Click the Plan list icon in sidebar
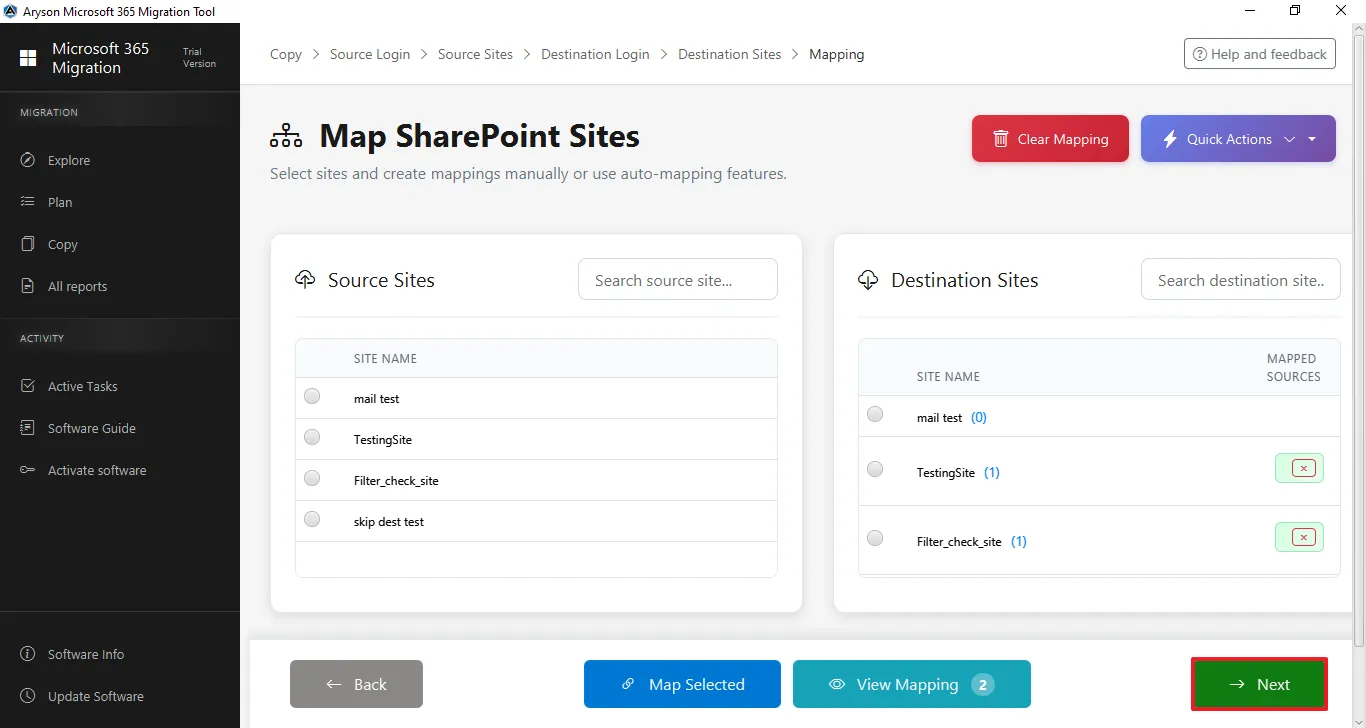This screenshot has width=1366, height=728. point(28,202)
